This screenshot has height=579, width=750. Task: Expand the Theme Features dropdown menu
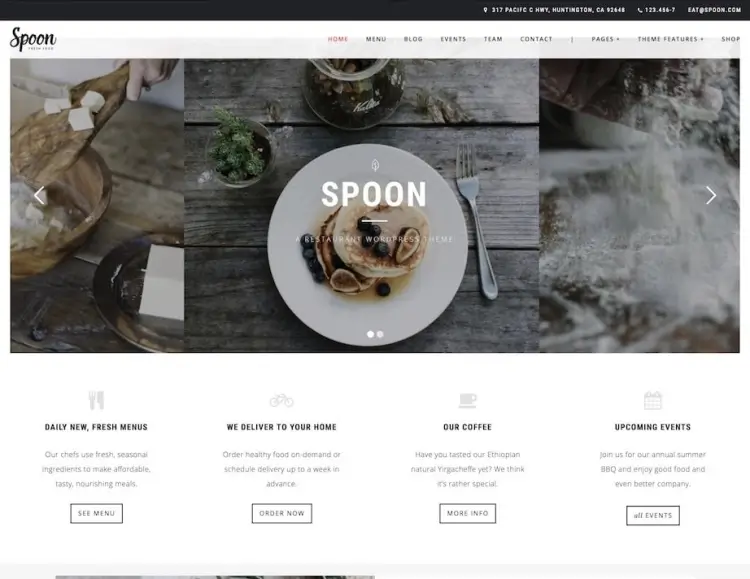670,39
